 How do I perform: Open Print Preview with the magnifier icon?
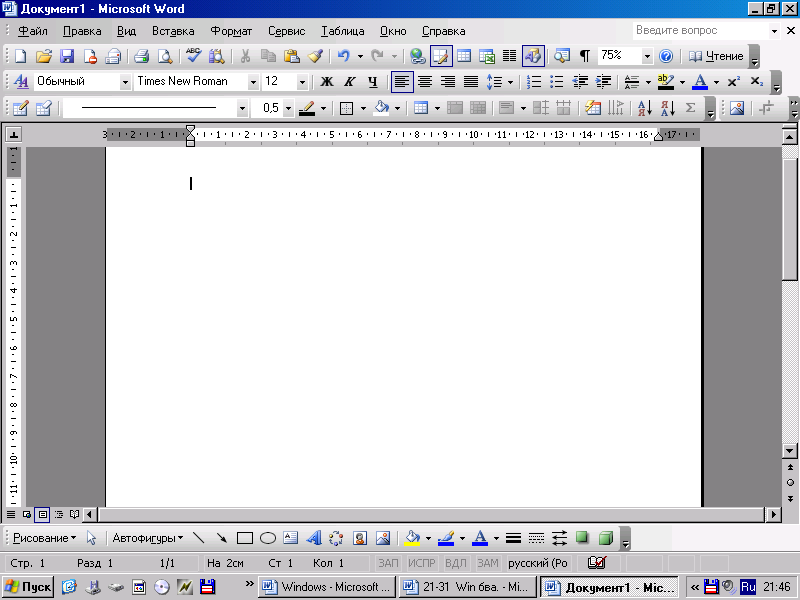[x=164, y=56]
